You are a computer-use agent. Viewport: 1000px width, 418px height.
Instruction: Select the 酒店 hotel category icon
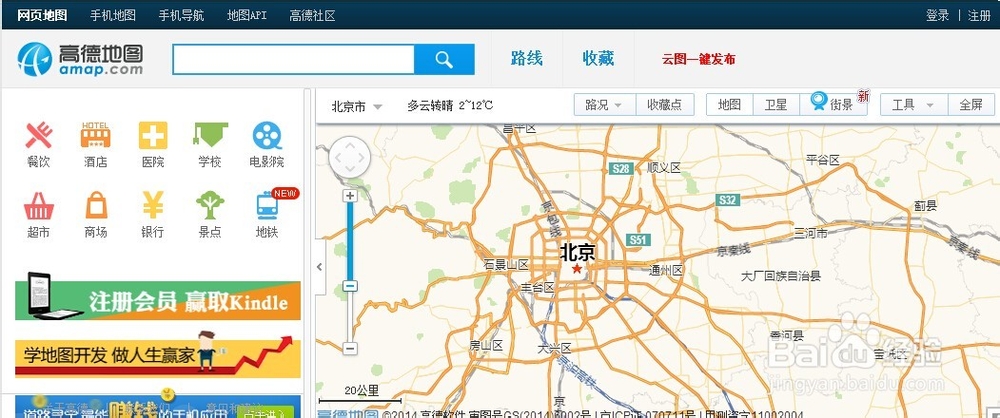[x=96, y=135]
